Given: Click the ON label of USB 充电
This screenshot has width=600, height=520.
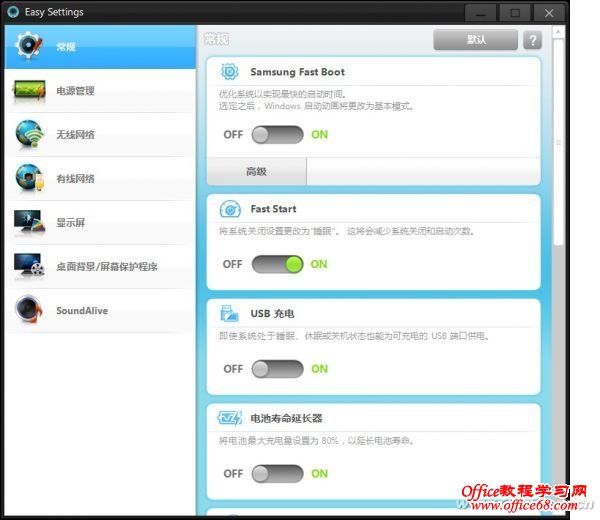Looking at the screenshot, I should [x=320, y=369].
